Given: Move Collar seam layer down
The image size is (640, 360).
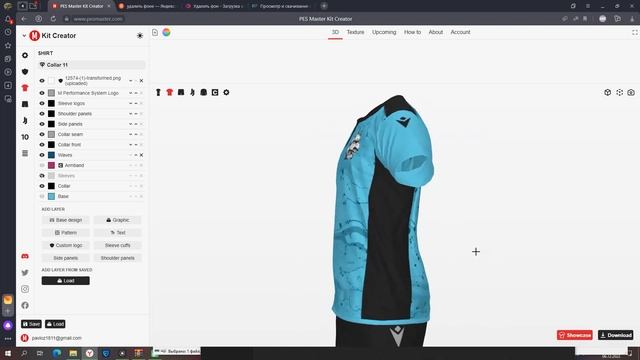Looking at the screenshot, I should pos(131,134).
